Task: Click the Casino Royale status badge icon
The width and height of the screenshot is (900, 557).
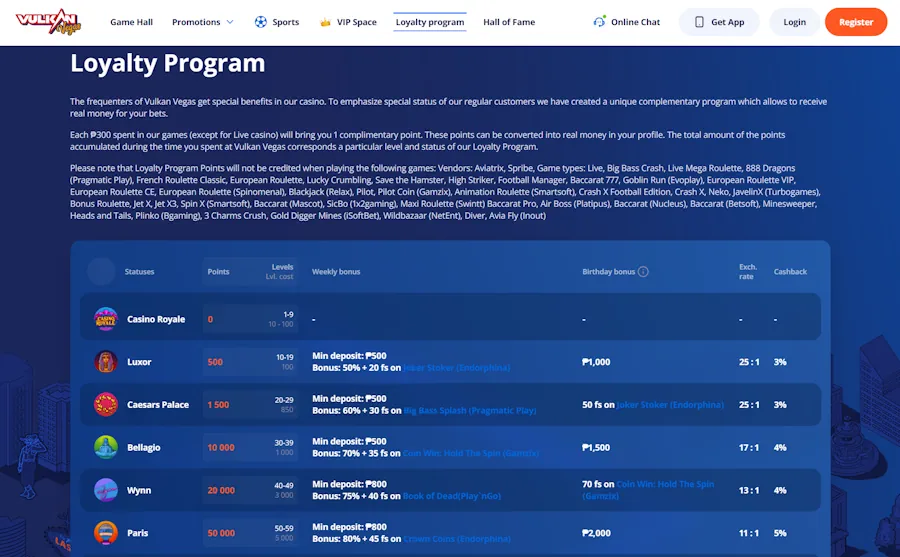Action: (106, 319)
